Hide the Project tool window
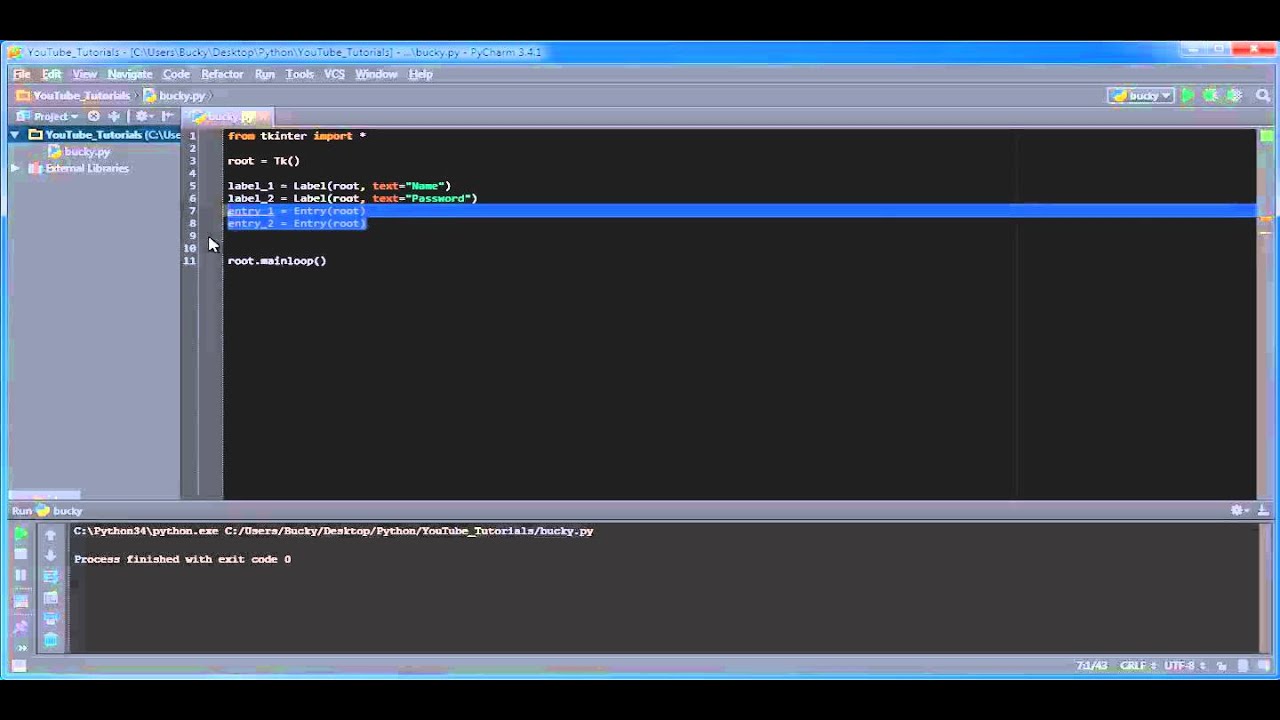Image resolution: width=1280 pixels, height=720 pixels. pyautogui.click(x=167, y=116)
